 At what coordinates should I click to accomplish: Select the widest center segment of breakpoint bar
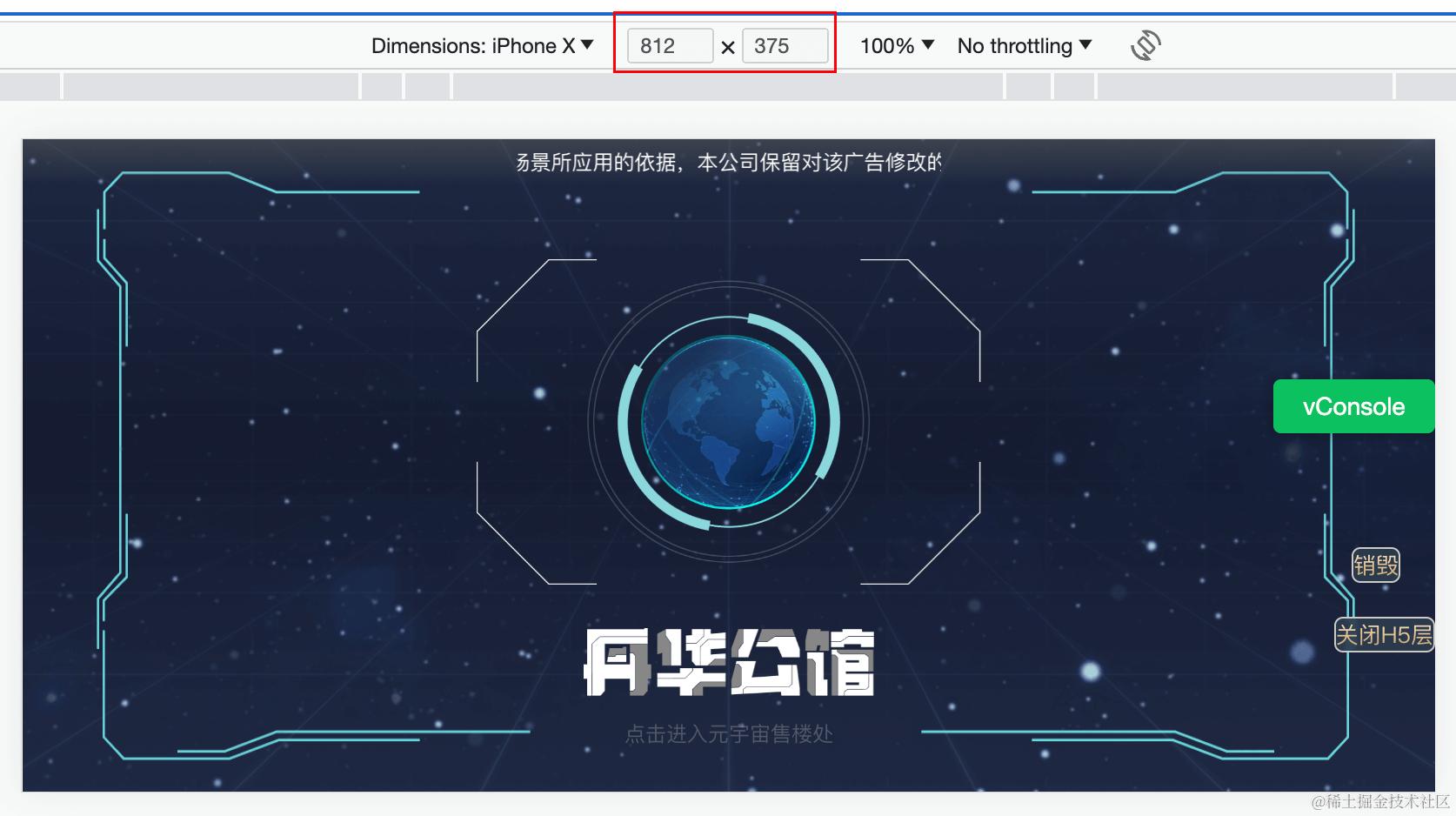tap(728, 86)
